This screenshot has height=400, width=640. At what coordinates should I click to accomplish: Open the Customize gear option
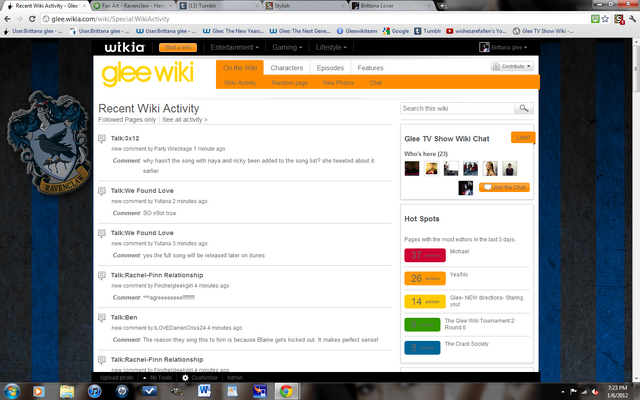[200, 378]
